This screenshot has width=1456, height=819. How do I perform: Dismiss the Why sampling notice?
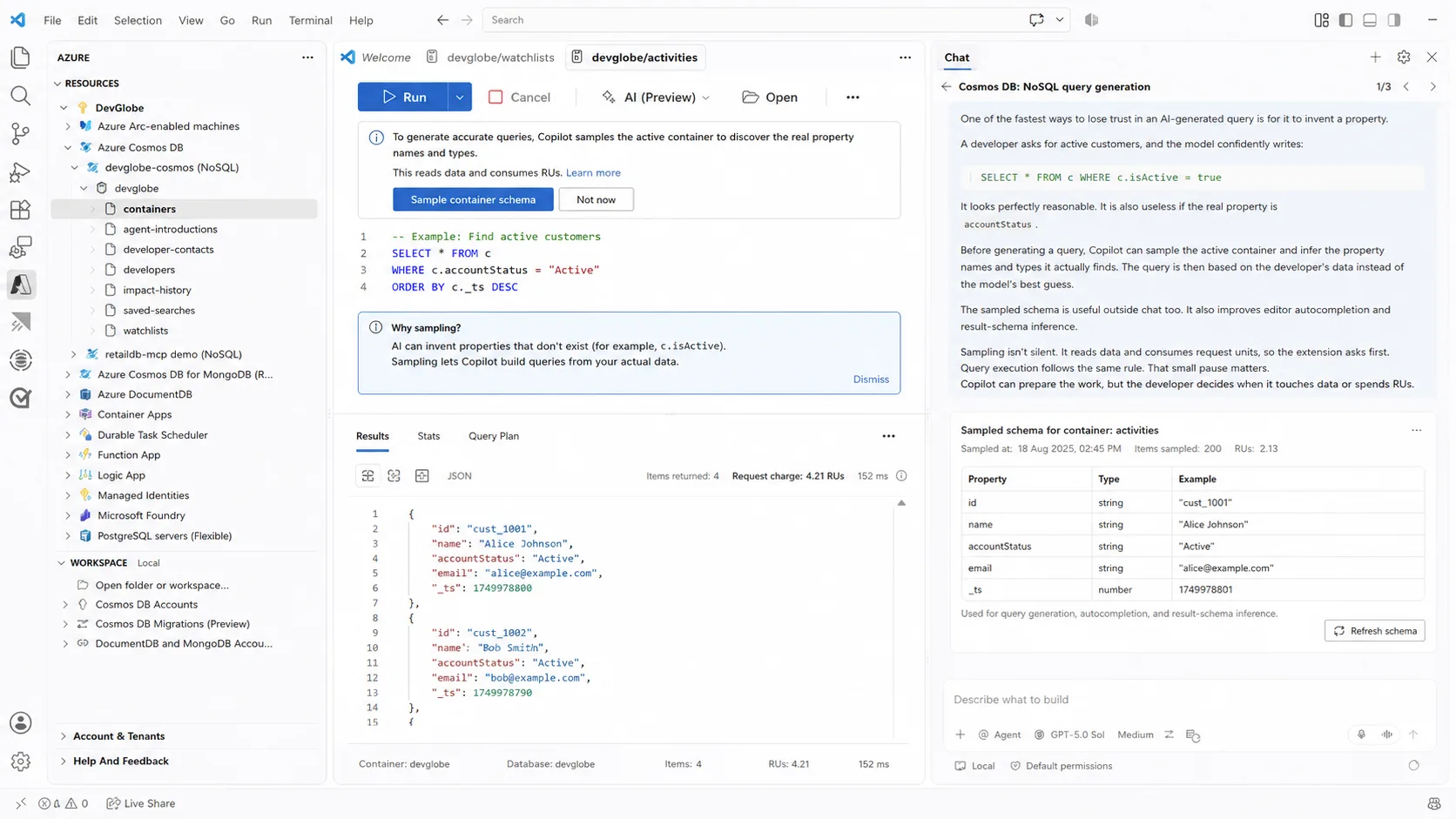tap(871, 379)
